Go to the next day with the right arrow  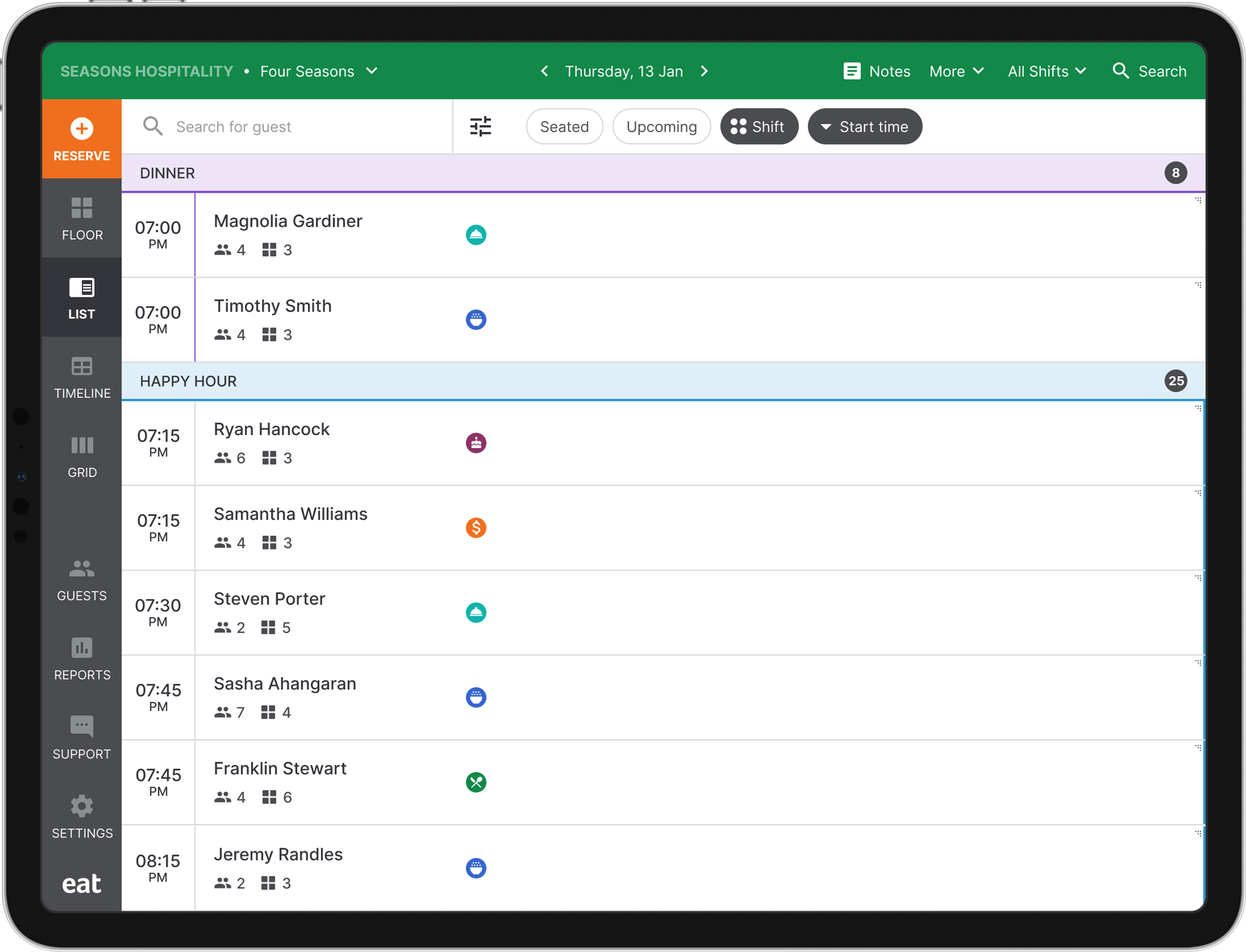tap(704, 71)
